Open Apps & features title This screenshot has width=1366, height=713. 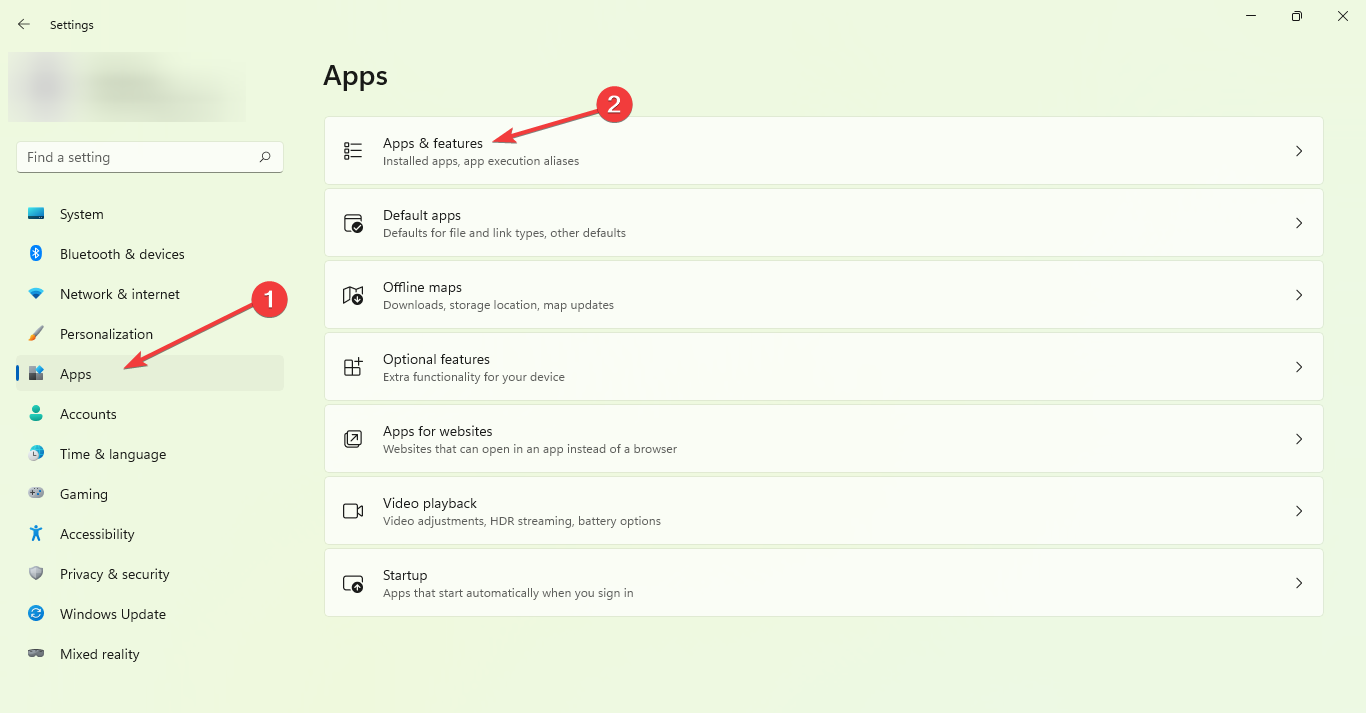[x=433, y=143]
